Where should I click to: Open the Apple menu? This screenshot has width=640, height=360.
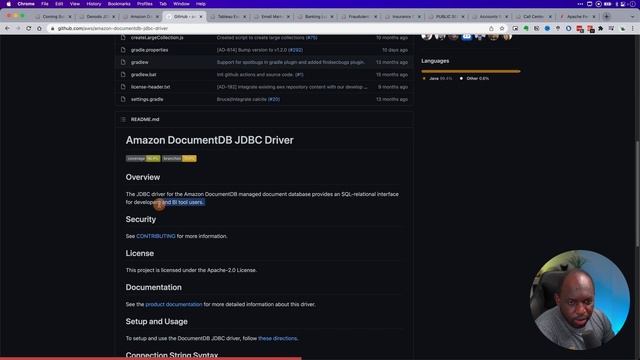tap(9, 4)
